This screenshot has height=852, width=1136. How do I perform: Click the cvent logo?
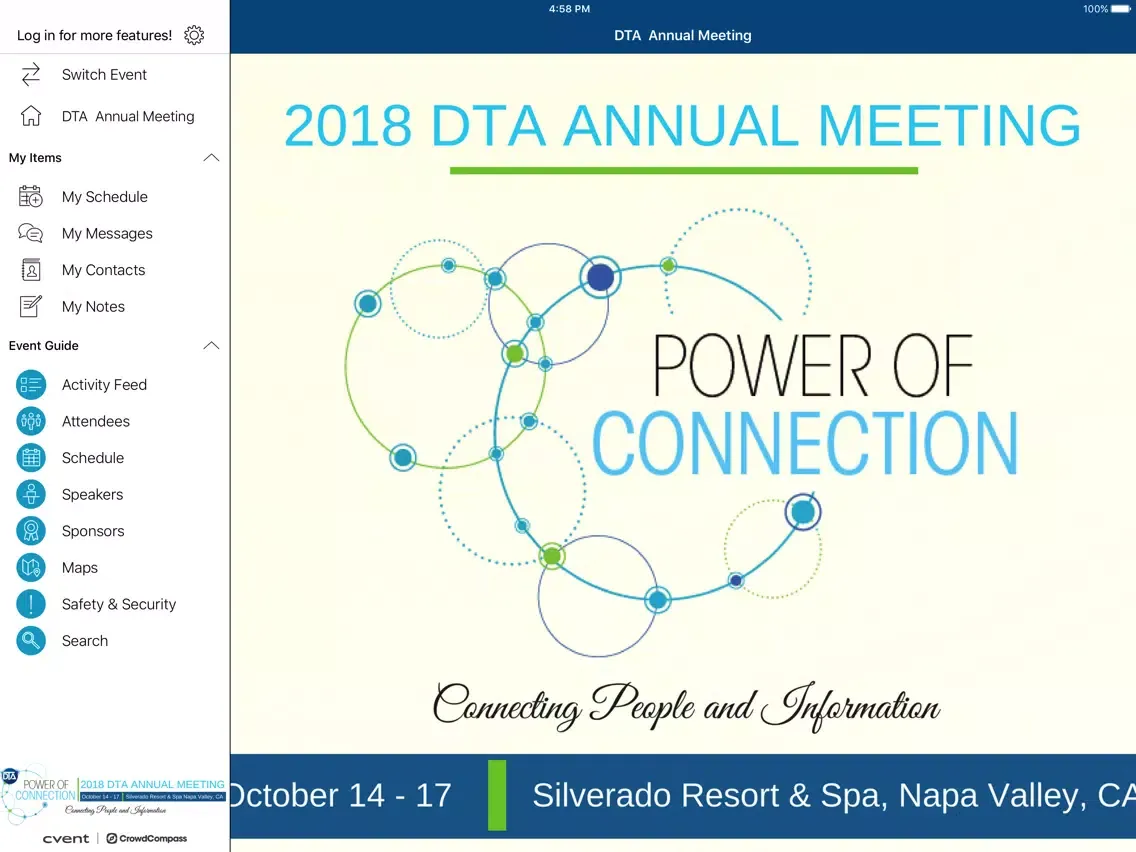click(66, 838)
